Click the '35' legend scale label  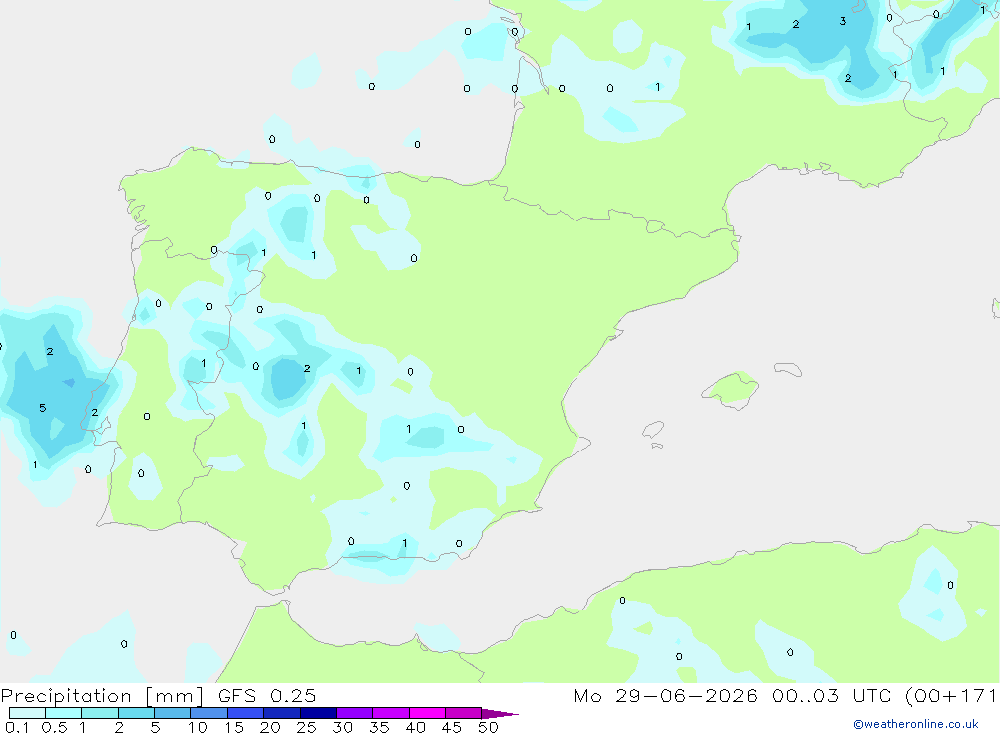coord(379,727)
